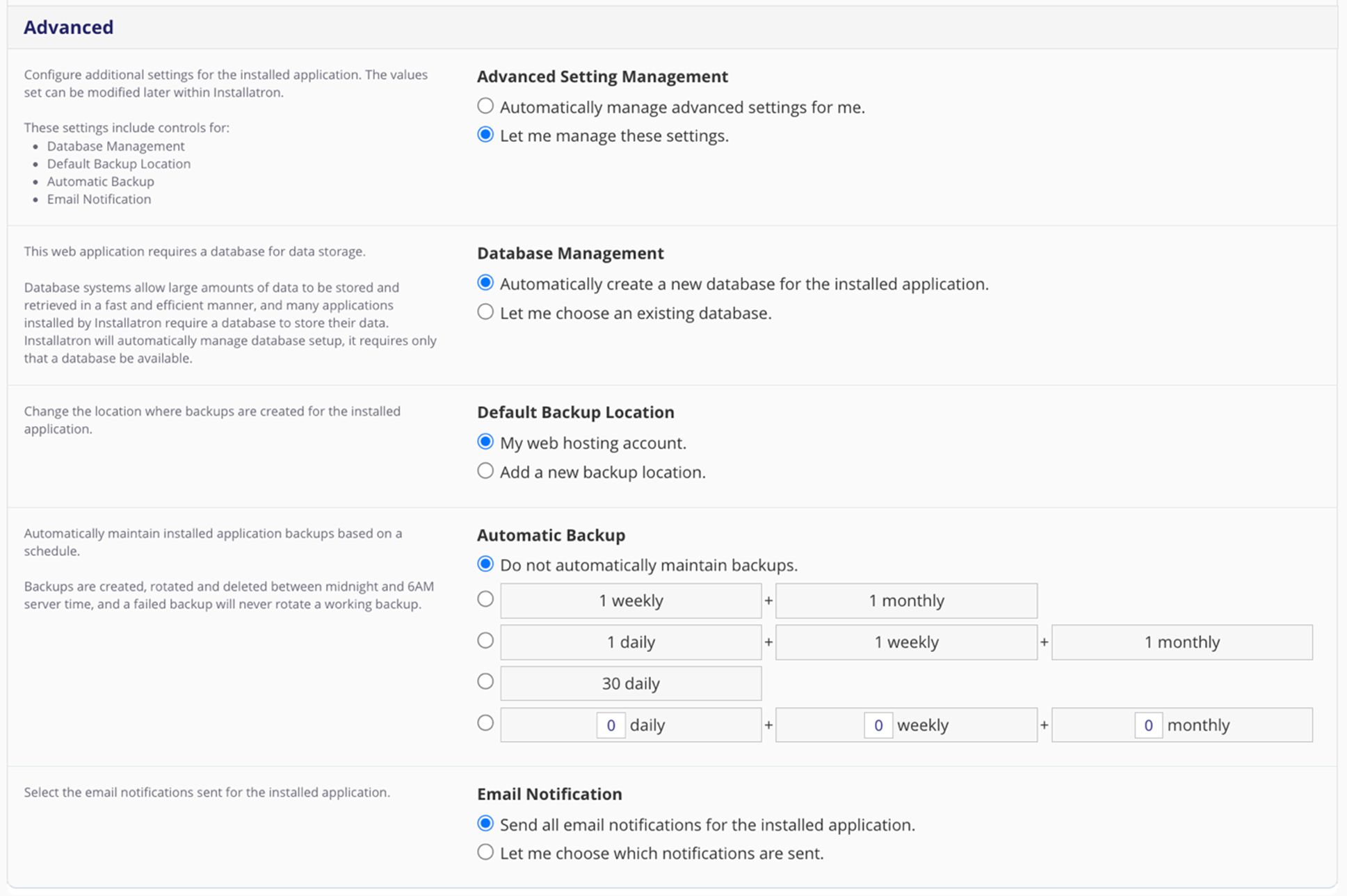
Task: Pick the 1 daily + 1 weekly + 1 monthly radio
Action: [x=485, y=641]
